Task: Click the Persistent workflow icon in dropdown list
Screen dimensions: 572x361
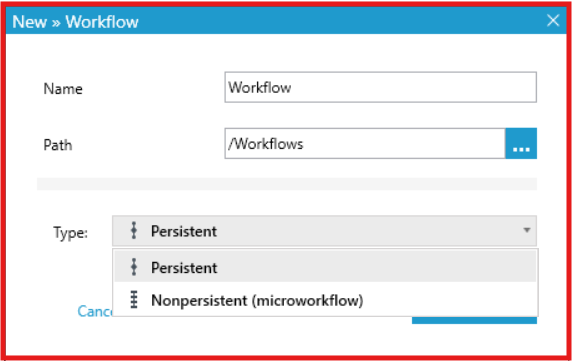Action: point(134,267)
